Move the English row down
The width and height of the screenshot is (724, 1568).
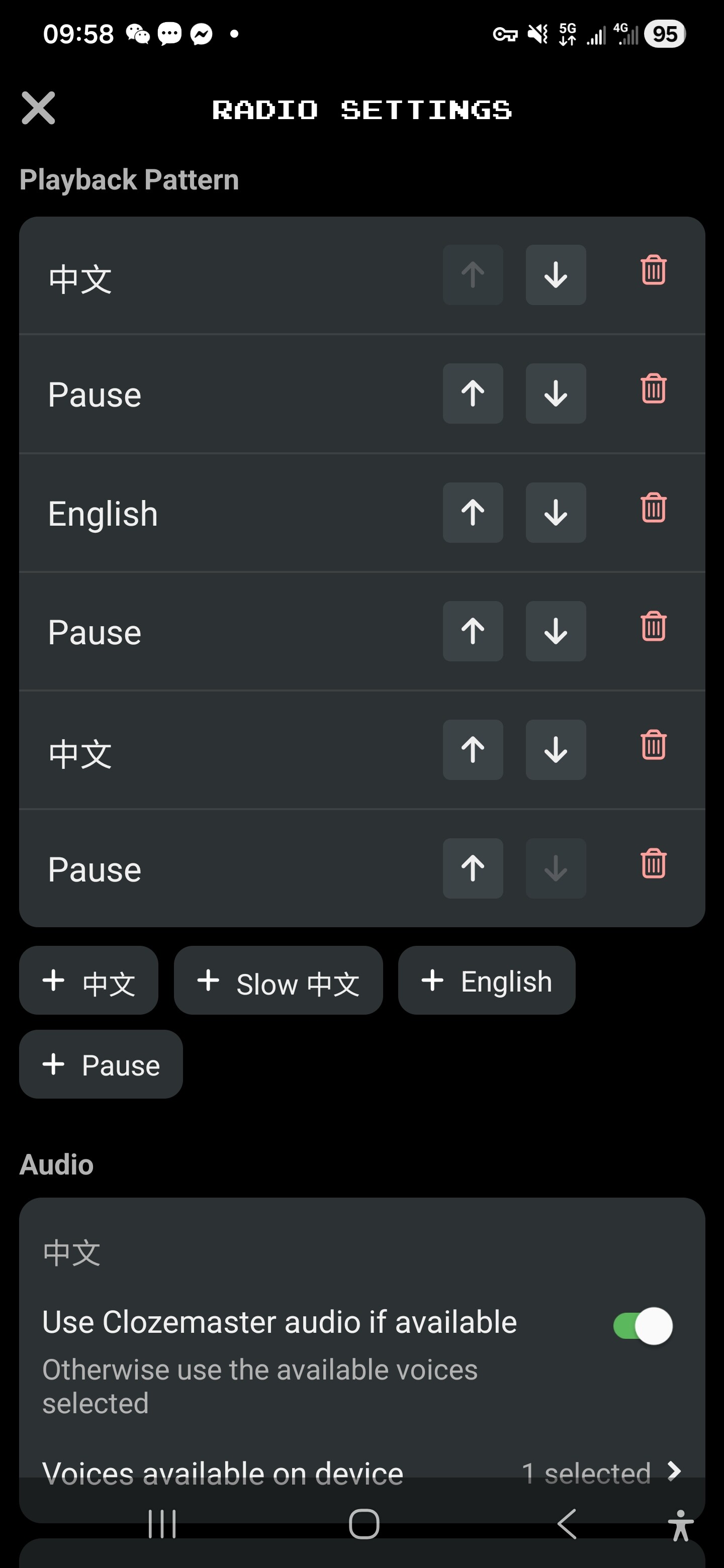coord(556,513)
